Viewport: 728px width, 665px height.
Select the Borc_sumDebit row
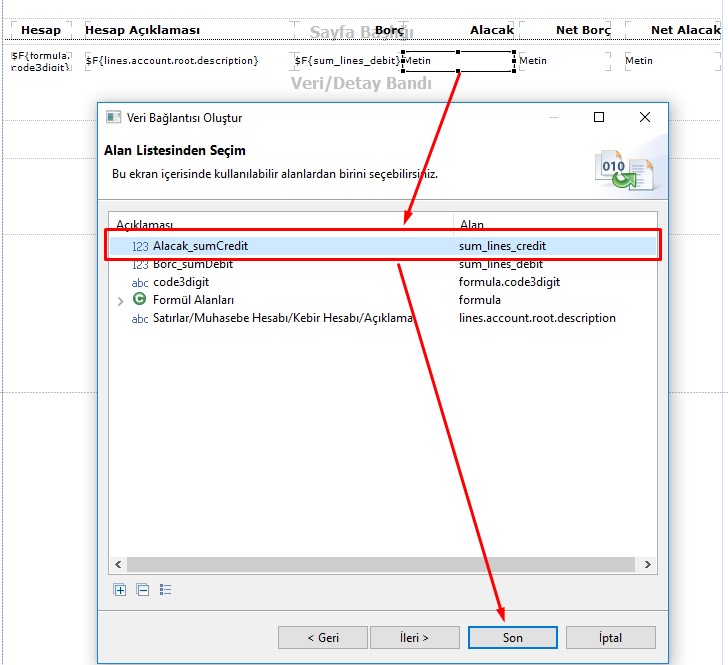tap(383, 264)
